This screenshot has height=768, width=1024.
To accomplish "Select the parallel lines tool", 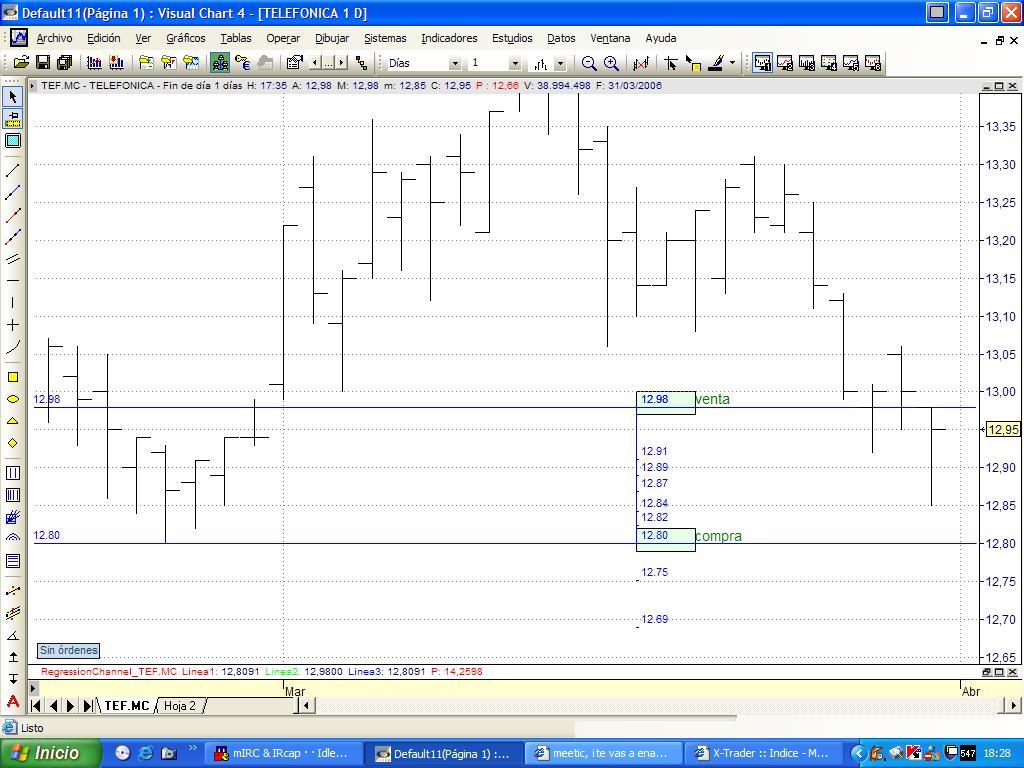I will click(12, 259).
